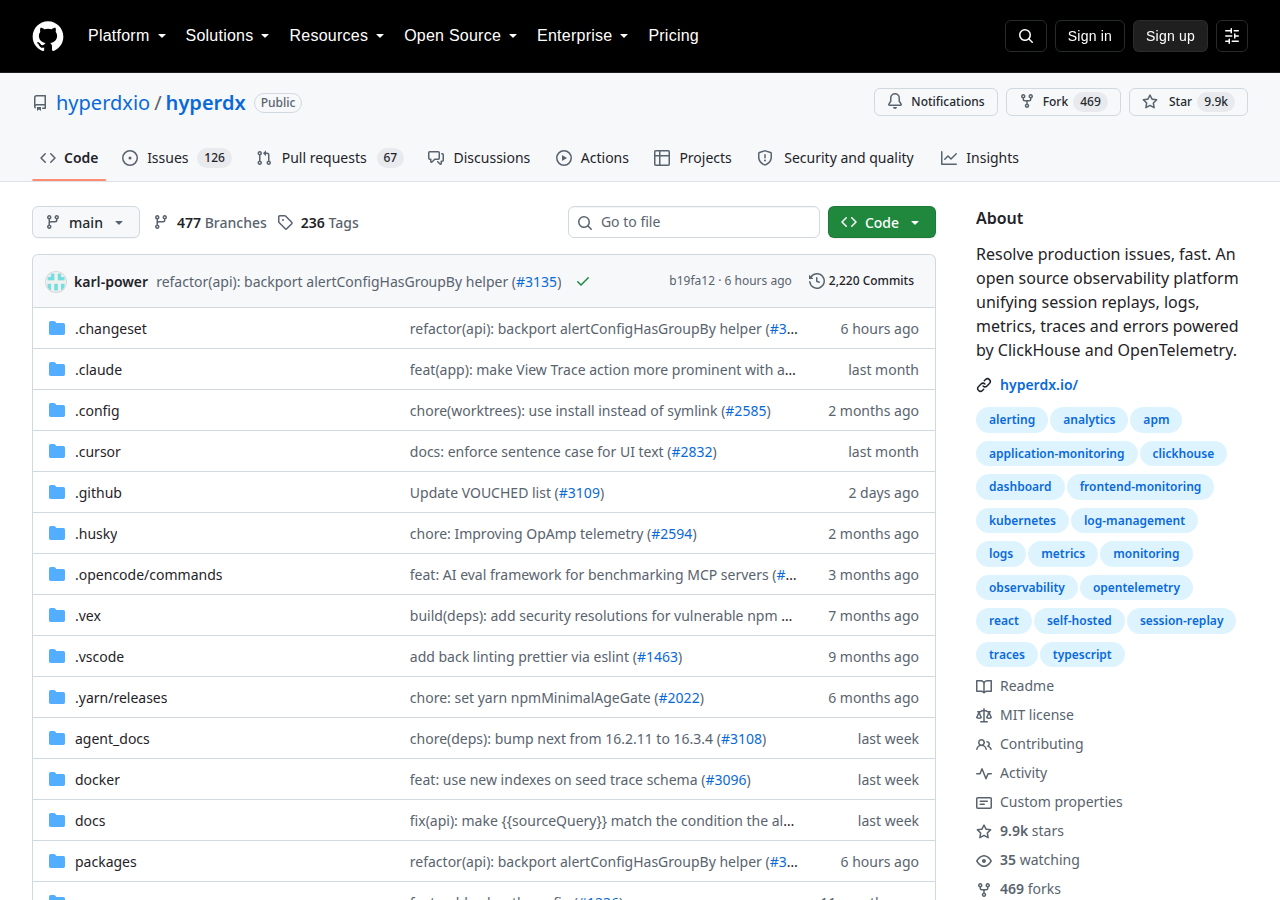The image size is (1280, 900).
Task: Click the folder icon beside docker
Action: point(57,780)
